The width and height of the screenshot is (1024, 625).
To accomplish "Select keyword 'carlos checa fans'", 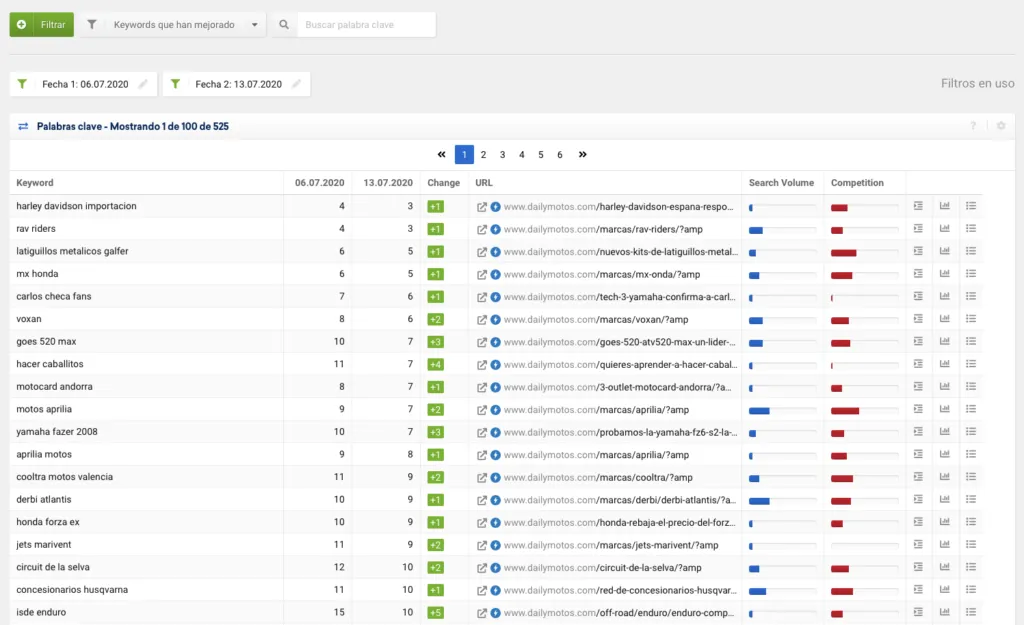I will coord(54,296).
